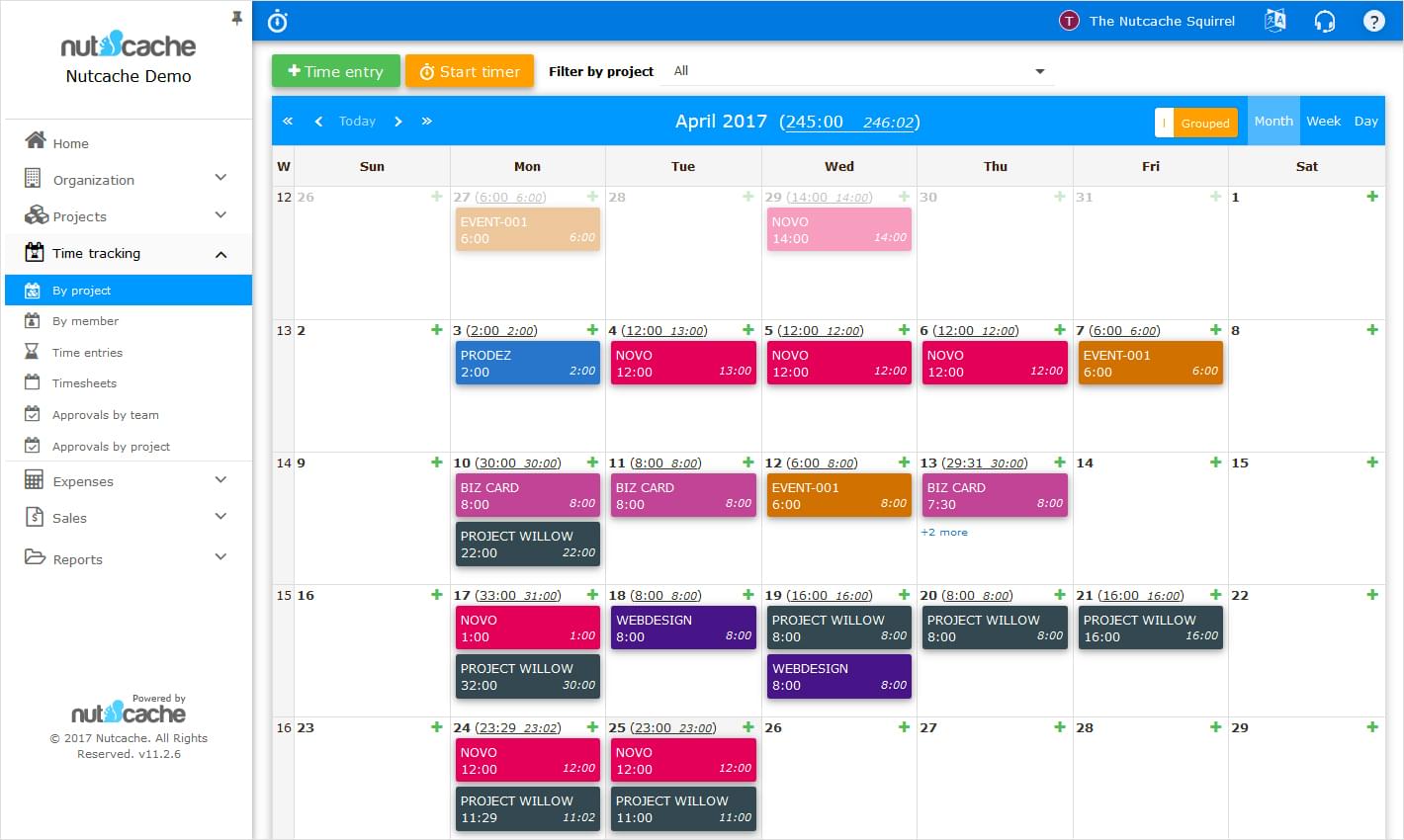Unpin the sidebar with the pin icon
The image size is (1404, 840).
[x=236, y=18]
